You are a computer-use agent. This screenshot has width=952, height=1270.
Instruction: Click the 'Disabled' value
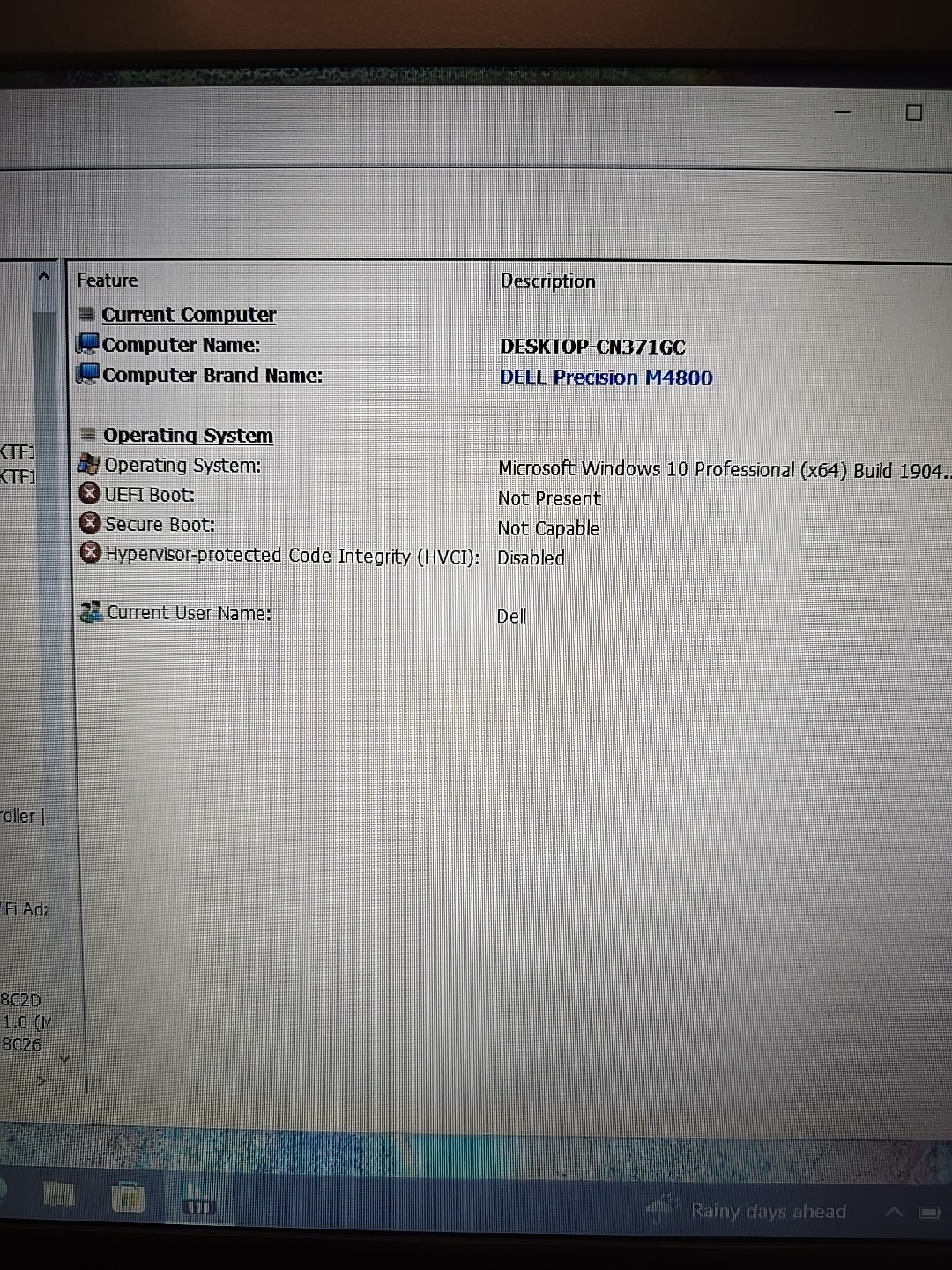tap(531, 558)
